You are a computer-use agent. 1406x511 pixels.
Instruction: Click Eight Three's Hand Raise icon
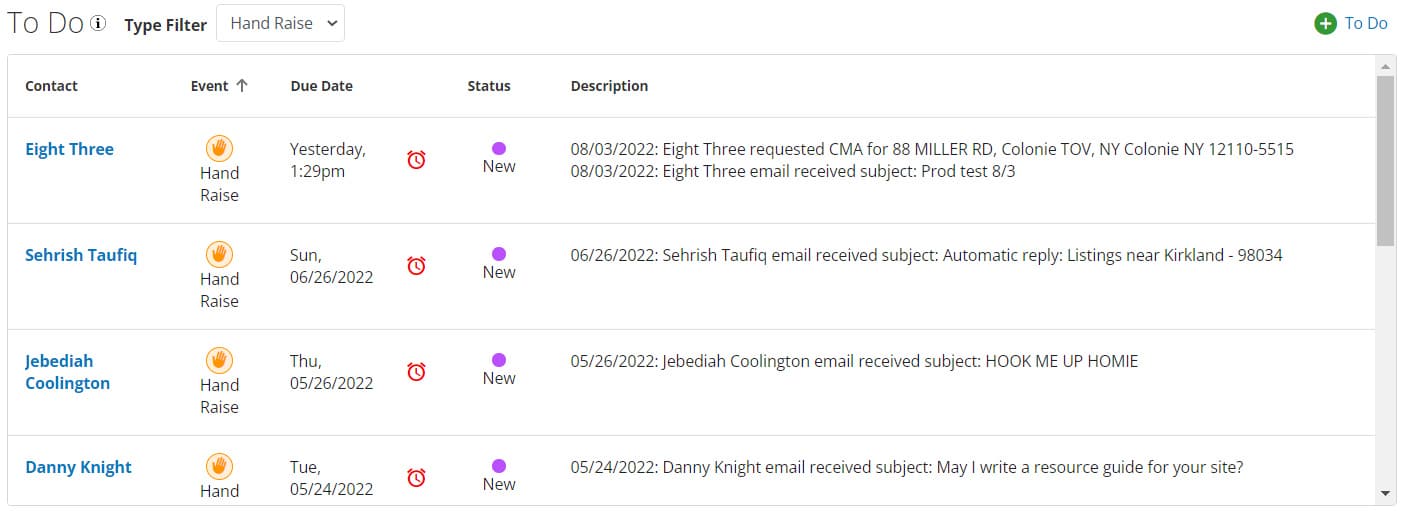(219, 149)
